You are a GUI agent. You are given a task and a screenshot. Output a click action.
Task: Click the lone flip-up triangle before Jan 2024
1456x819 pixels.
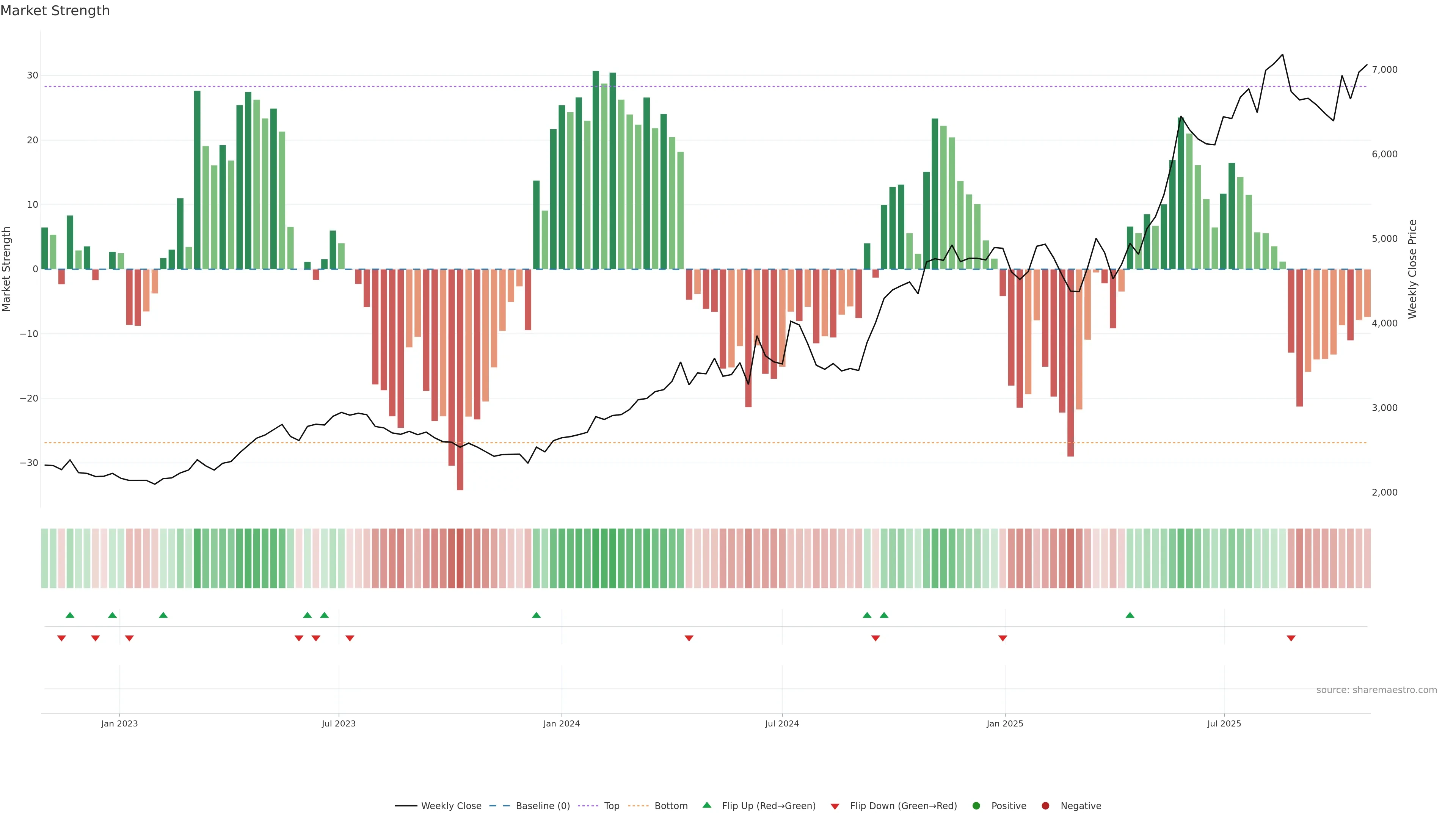tap(537, 615)
